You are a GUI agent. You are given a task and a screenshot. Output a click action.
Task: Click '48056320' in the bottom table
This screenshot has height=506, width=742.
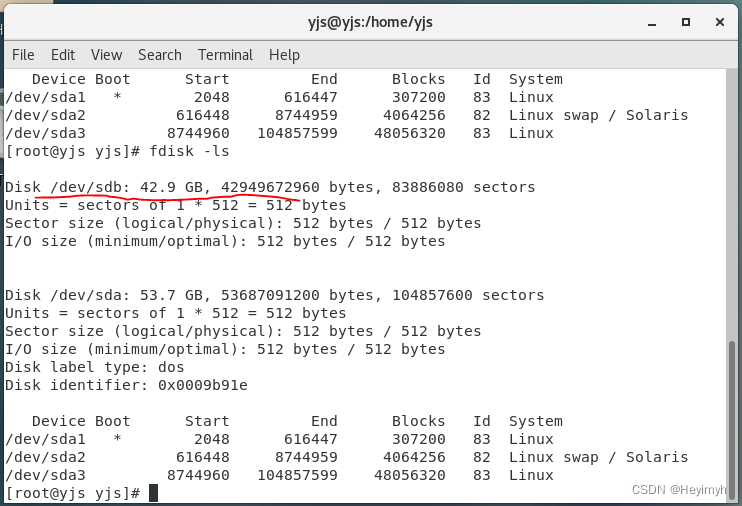coord(410,475)
